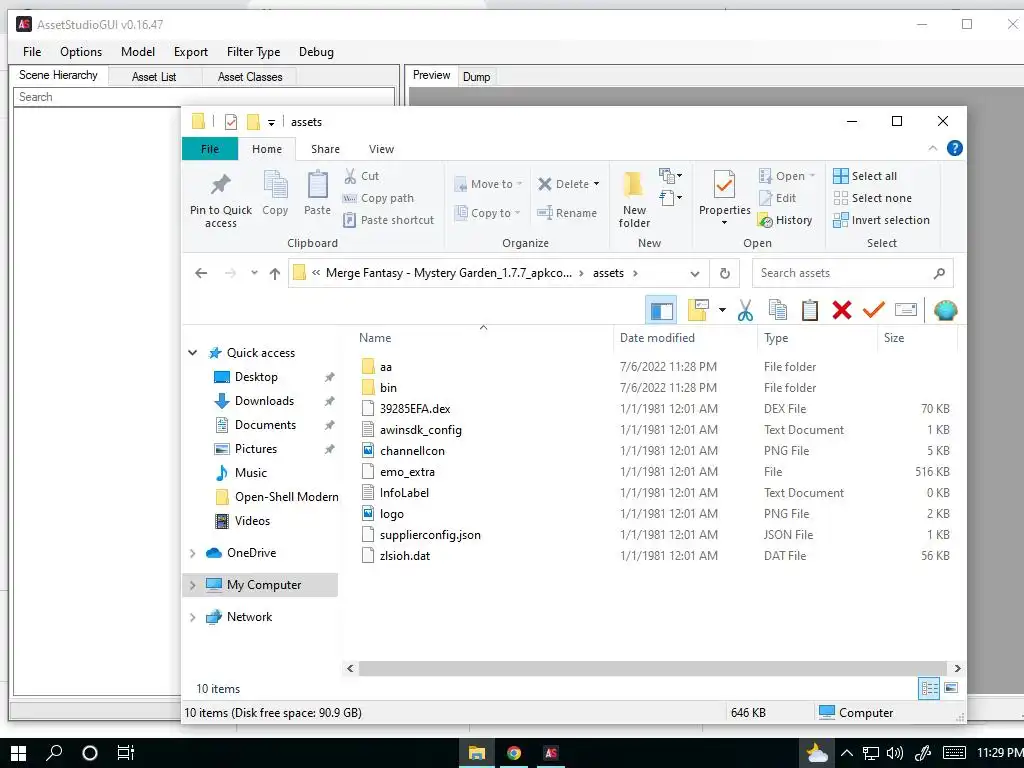Click the Search assets field

(x=852, y=273)
